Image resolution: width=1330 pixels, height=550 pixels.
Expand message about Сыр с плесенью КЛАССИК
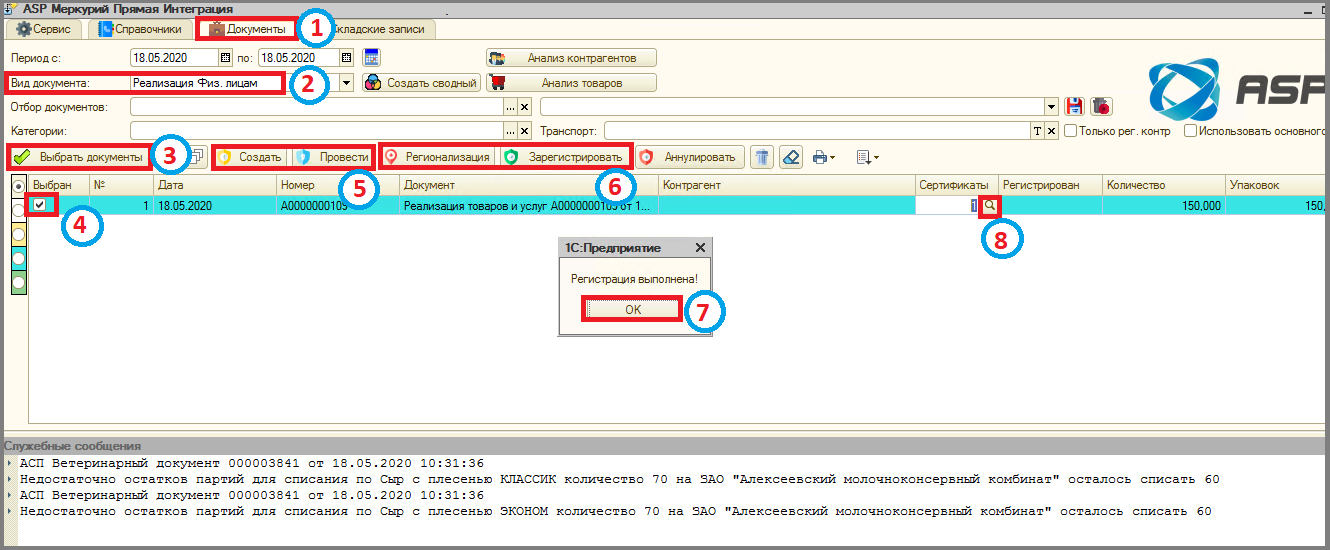click(10, 480)
